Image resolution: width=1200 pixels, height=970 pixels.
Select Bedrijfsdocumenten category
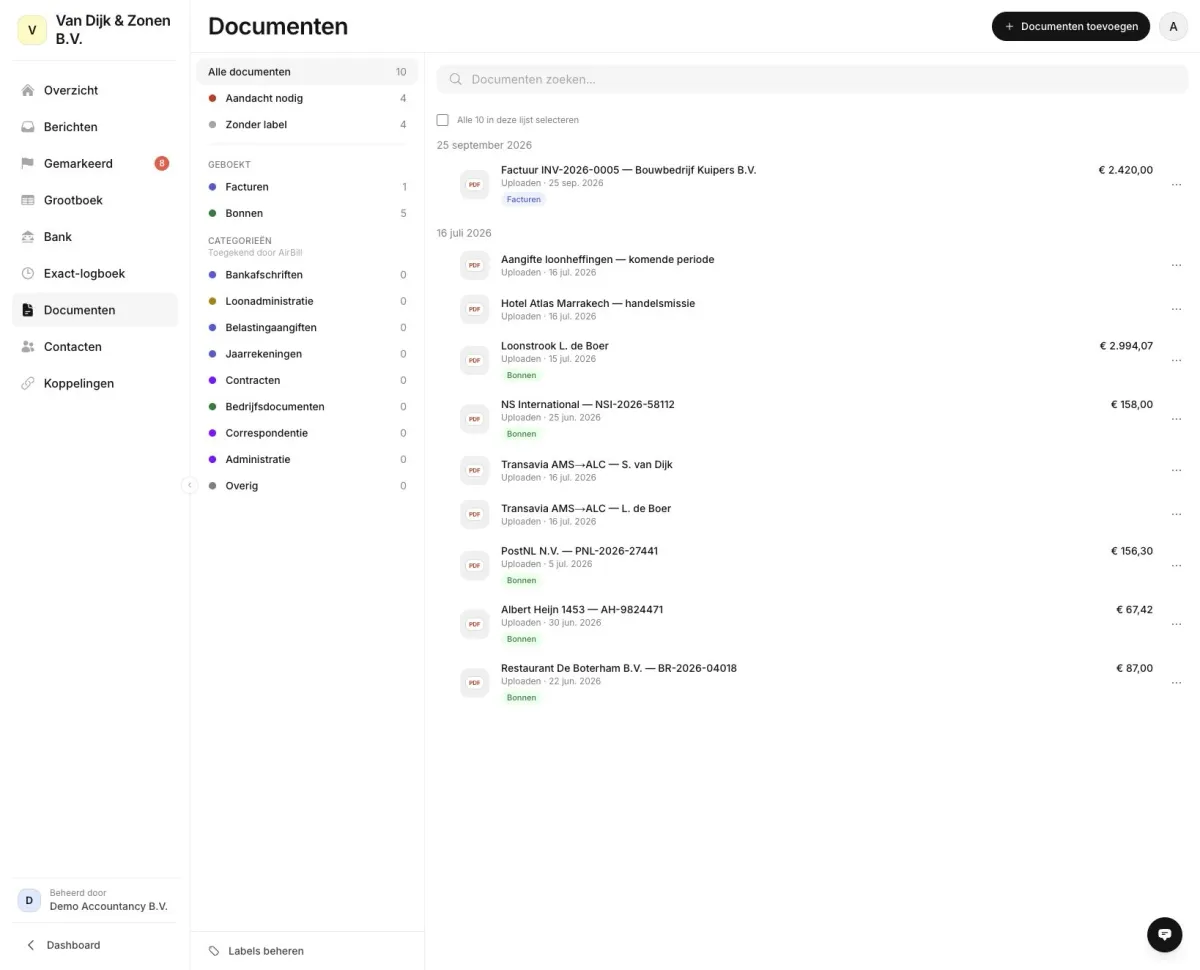307,407
